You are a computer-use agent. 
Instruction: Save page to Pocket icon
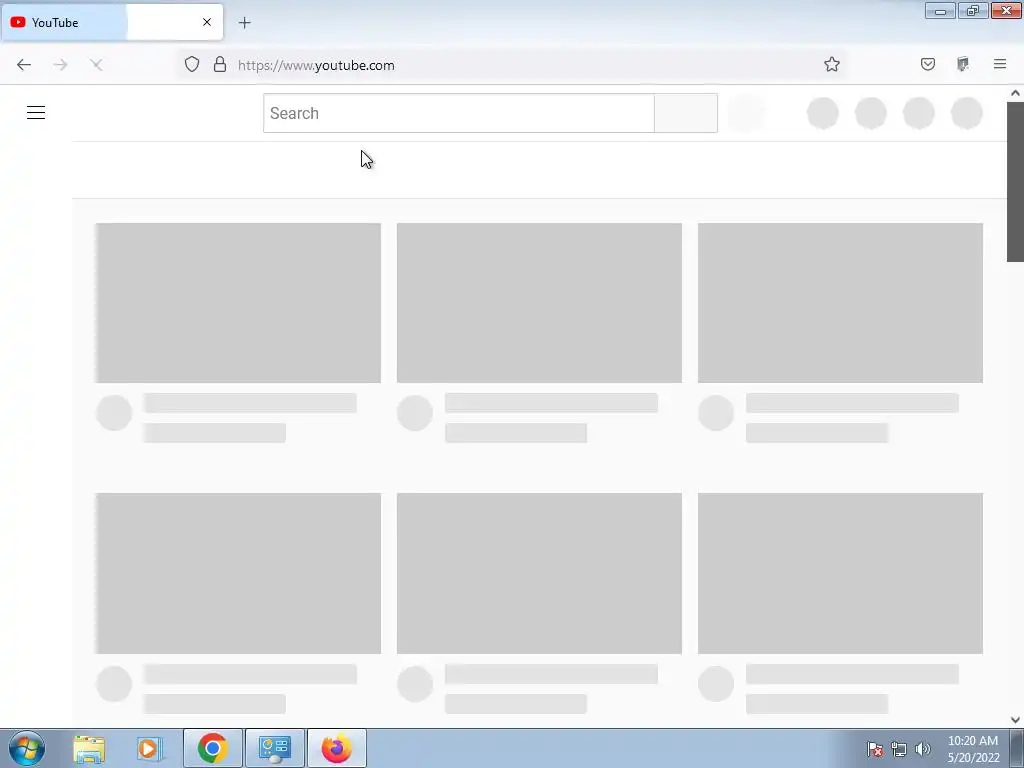[x=928, y=64]
